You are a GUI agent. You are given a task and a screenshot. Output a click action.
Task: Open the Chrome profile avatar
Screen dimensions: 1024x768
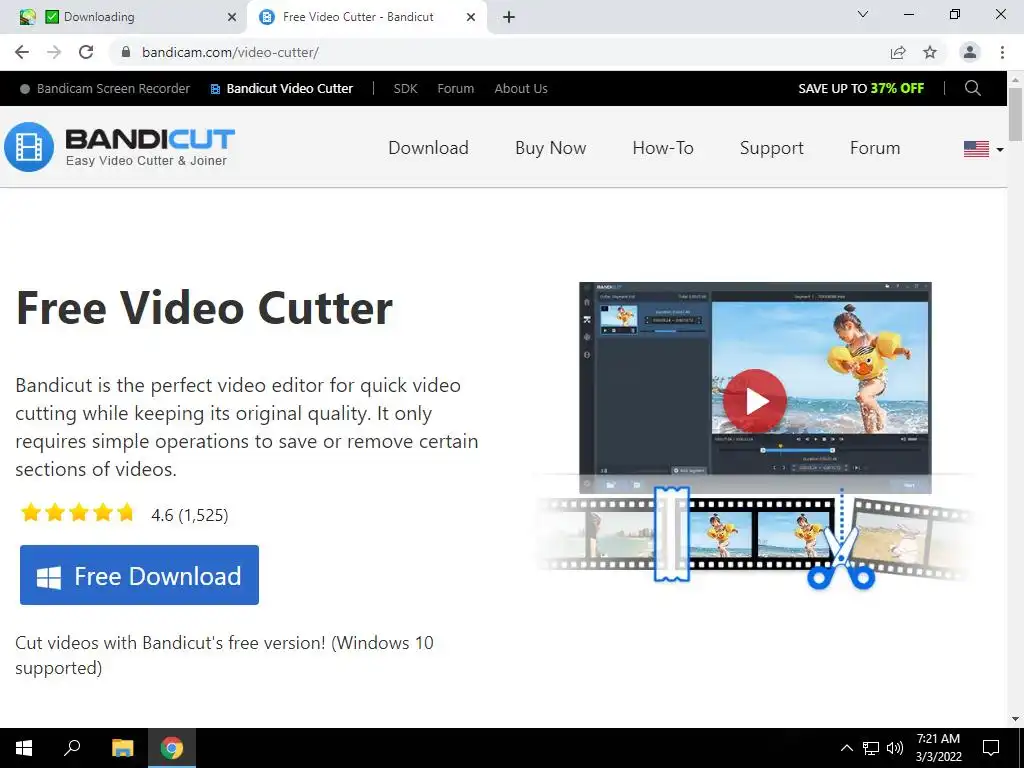pyautogui.click(x=970, y=52)
